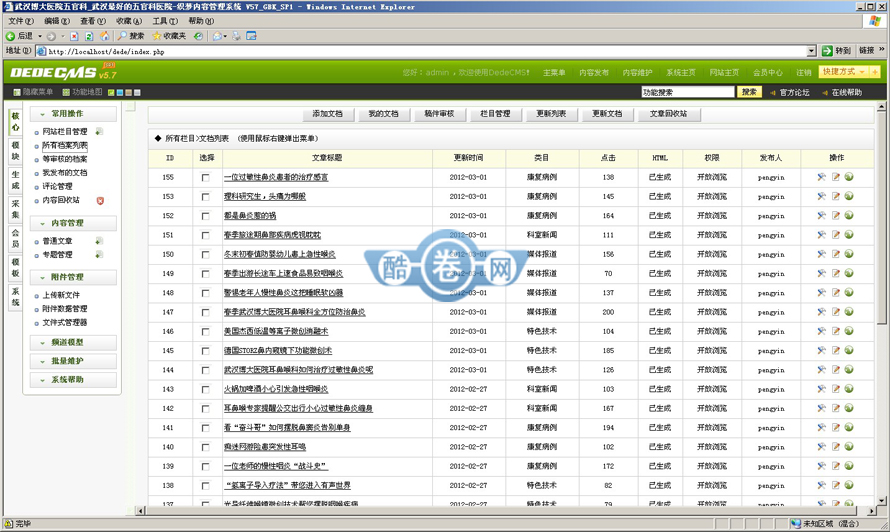Click the IE Back arrow icon
Image resolution: width=890 pixels, height=532 pixels.
click(10, 36)
